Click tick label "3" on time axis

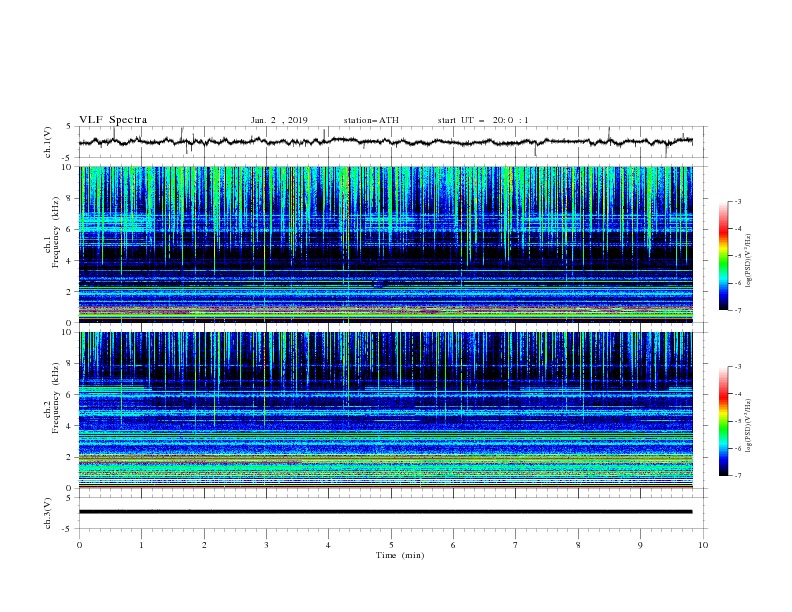266,545
